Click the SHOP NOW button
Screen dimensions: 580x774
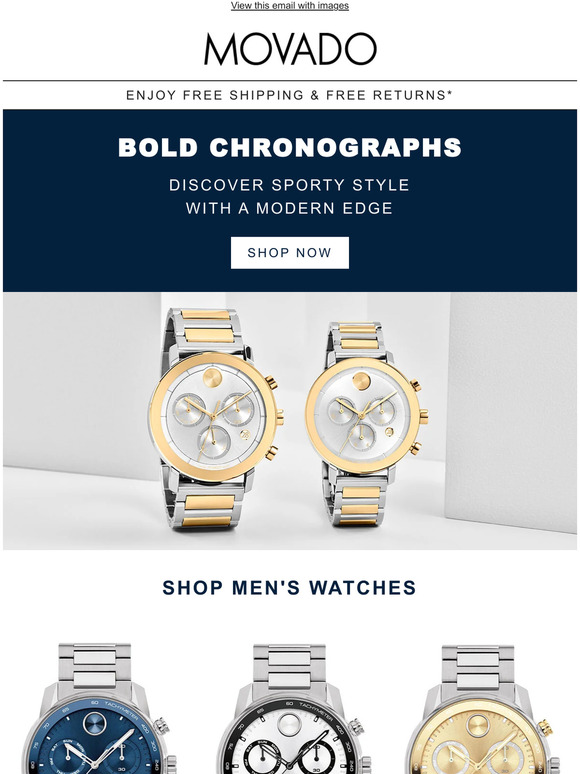click(290, 253)
